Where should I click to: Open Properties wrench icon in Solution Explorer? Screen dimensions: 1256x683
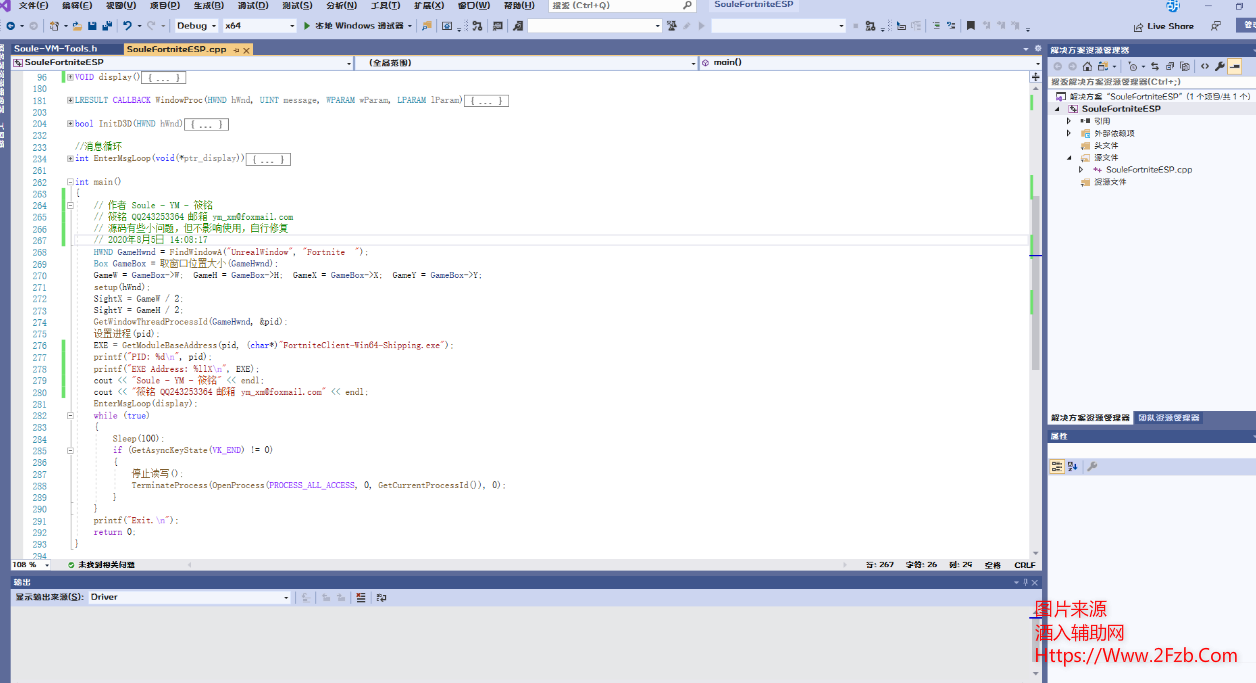1219,66
